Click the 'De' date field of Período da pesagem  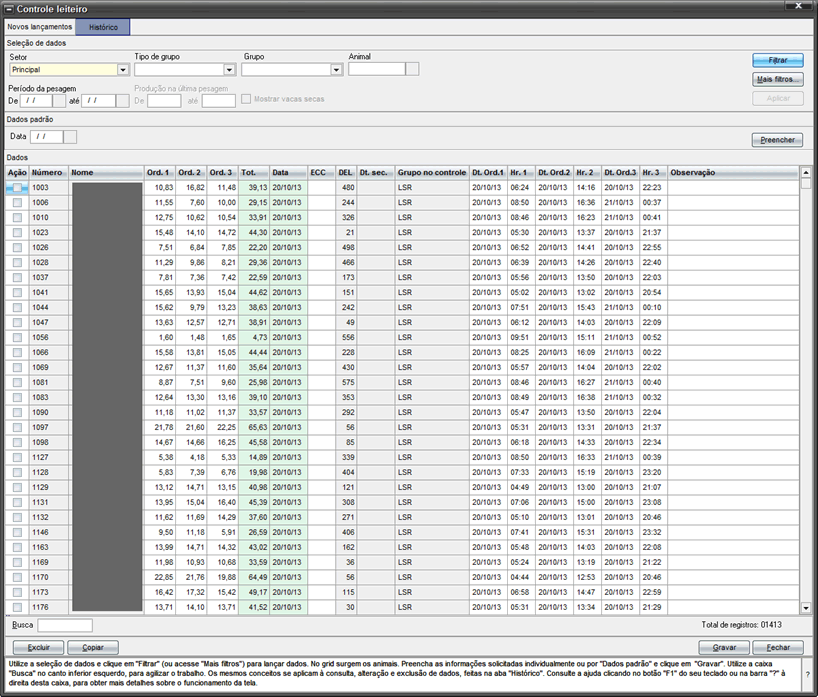pos(36,101)
